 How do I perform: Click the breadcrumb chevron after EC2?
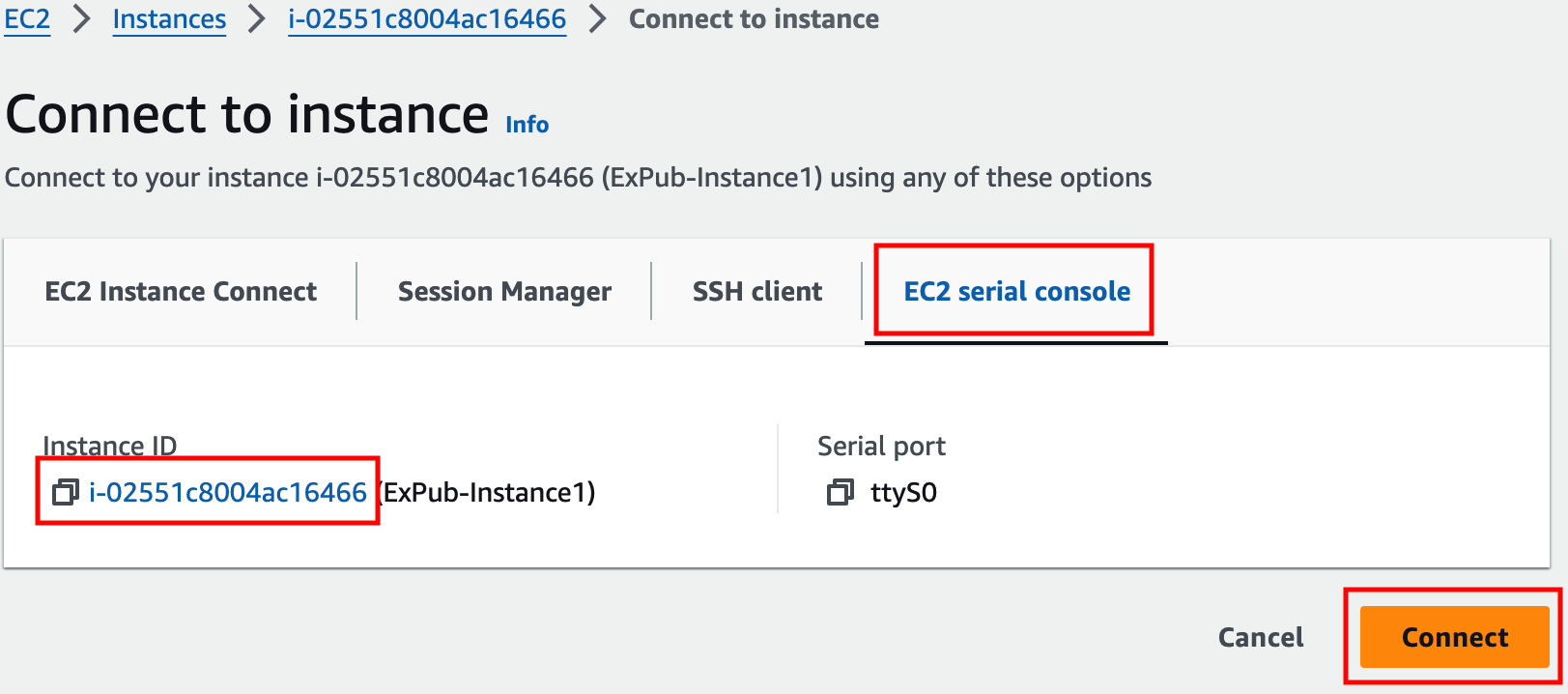pos(81,18)
